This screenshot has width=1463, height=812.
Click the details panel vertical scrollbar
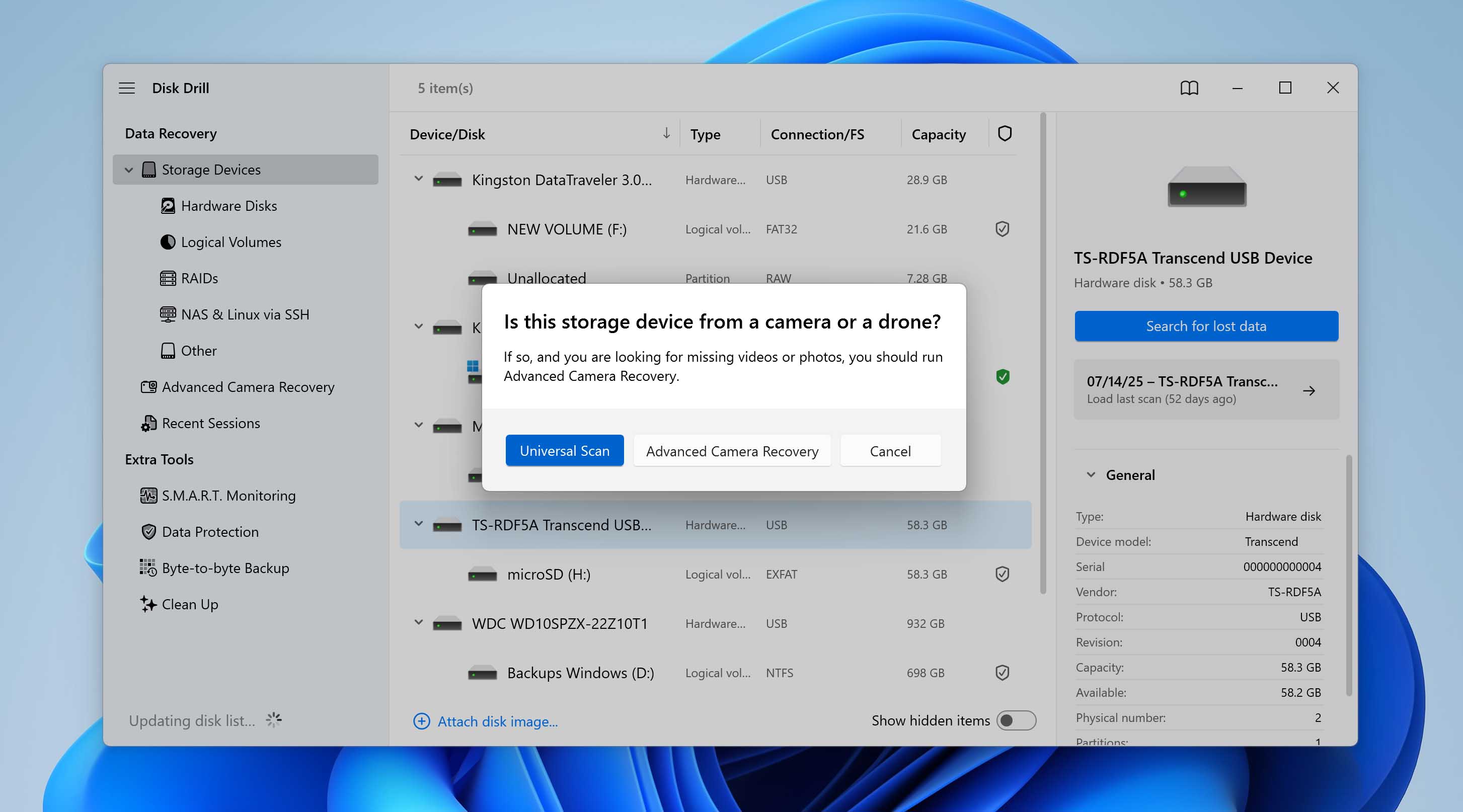pos(1348,575)
